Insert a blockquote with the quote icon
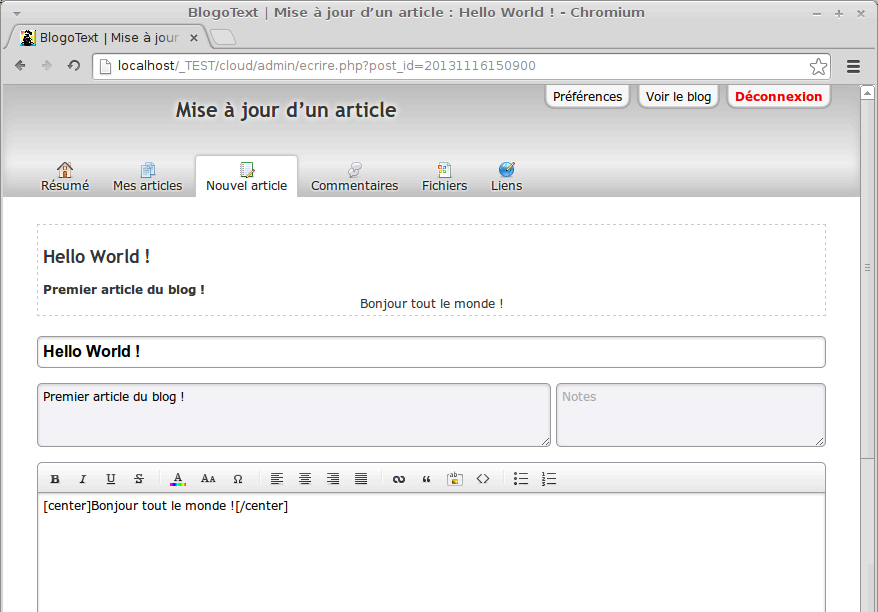Screen dimensions: 878x612 pos(426,479)
